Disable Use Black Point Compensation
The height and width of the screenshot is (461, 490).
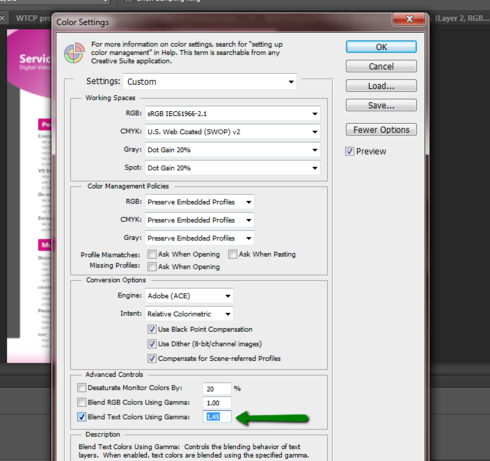[x=152, y=329]
